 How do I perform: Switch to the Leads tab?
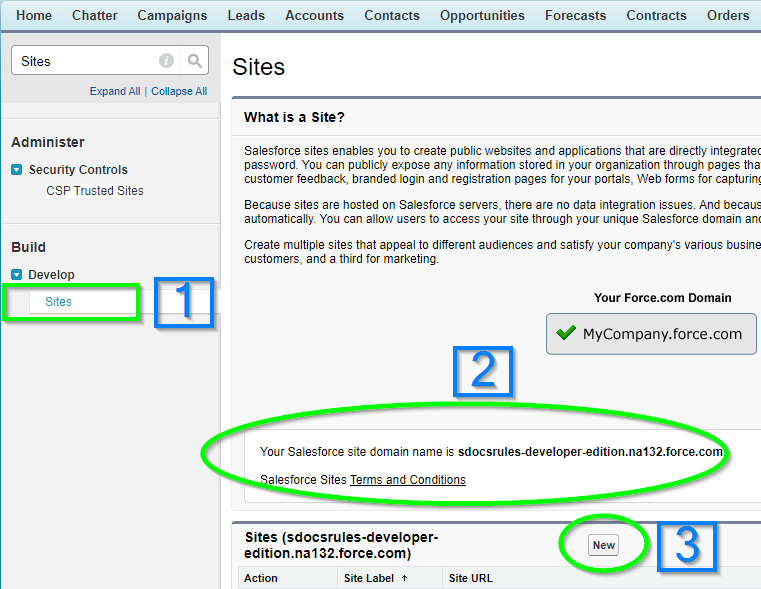click(x=246, y=16)
